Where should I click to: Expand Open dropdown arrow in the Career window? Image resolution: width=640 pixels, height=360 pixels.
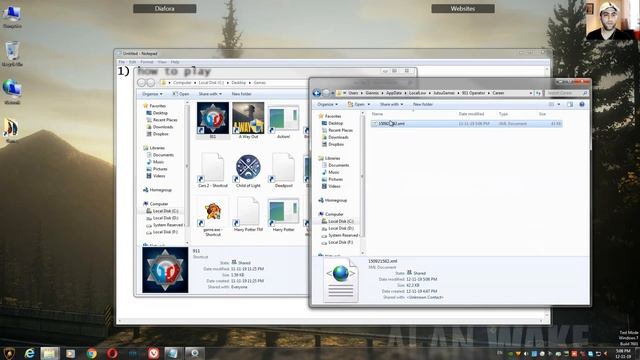369,104
